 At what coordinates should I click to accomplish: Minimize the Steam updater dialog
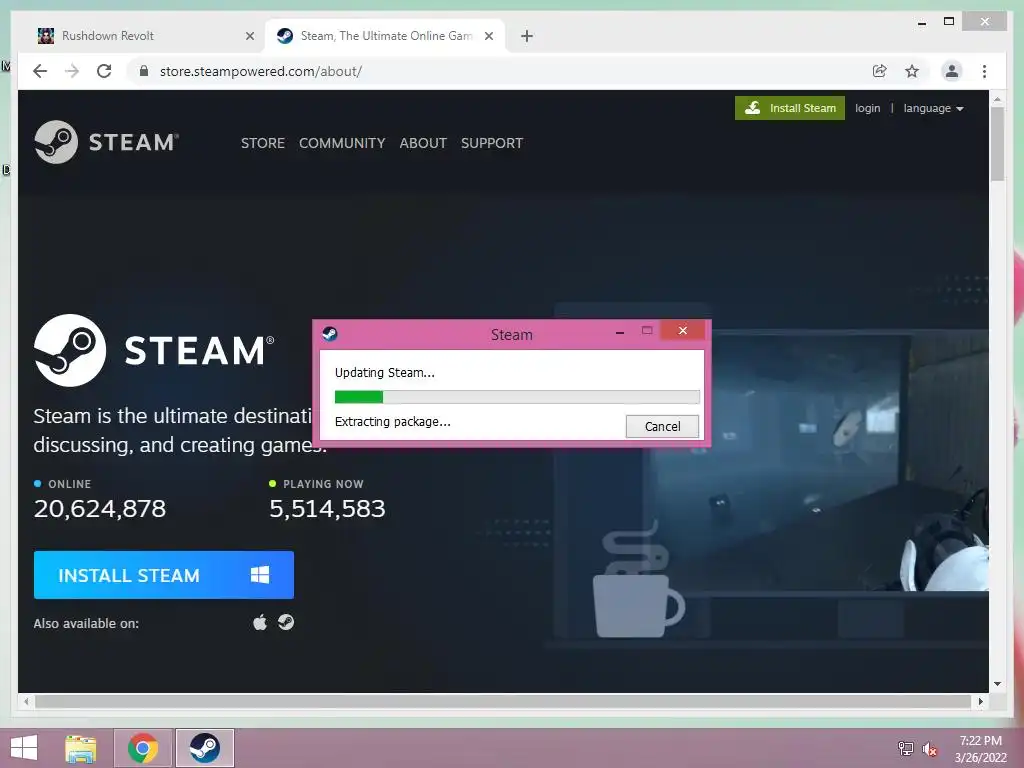tap(620, 332)
